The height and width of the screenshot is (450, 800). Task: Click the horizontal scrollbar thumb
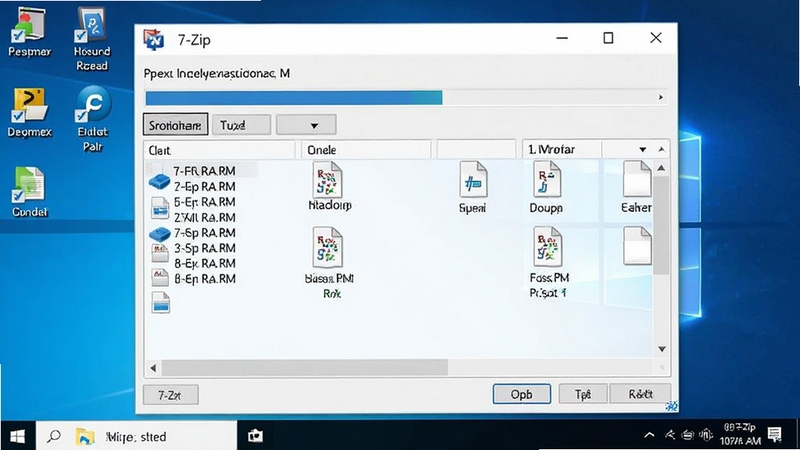304,367
